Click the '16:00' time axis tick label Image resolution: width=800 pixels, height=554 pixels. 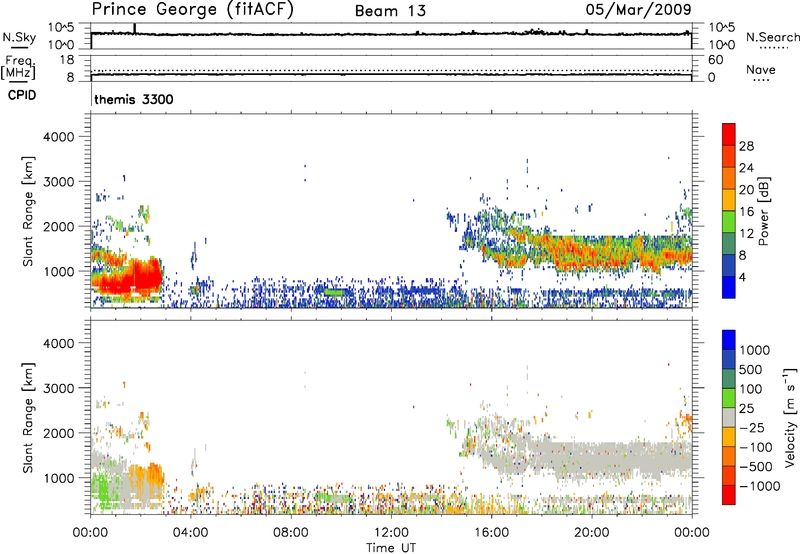[x=491, y=533]
